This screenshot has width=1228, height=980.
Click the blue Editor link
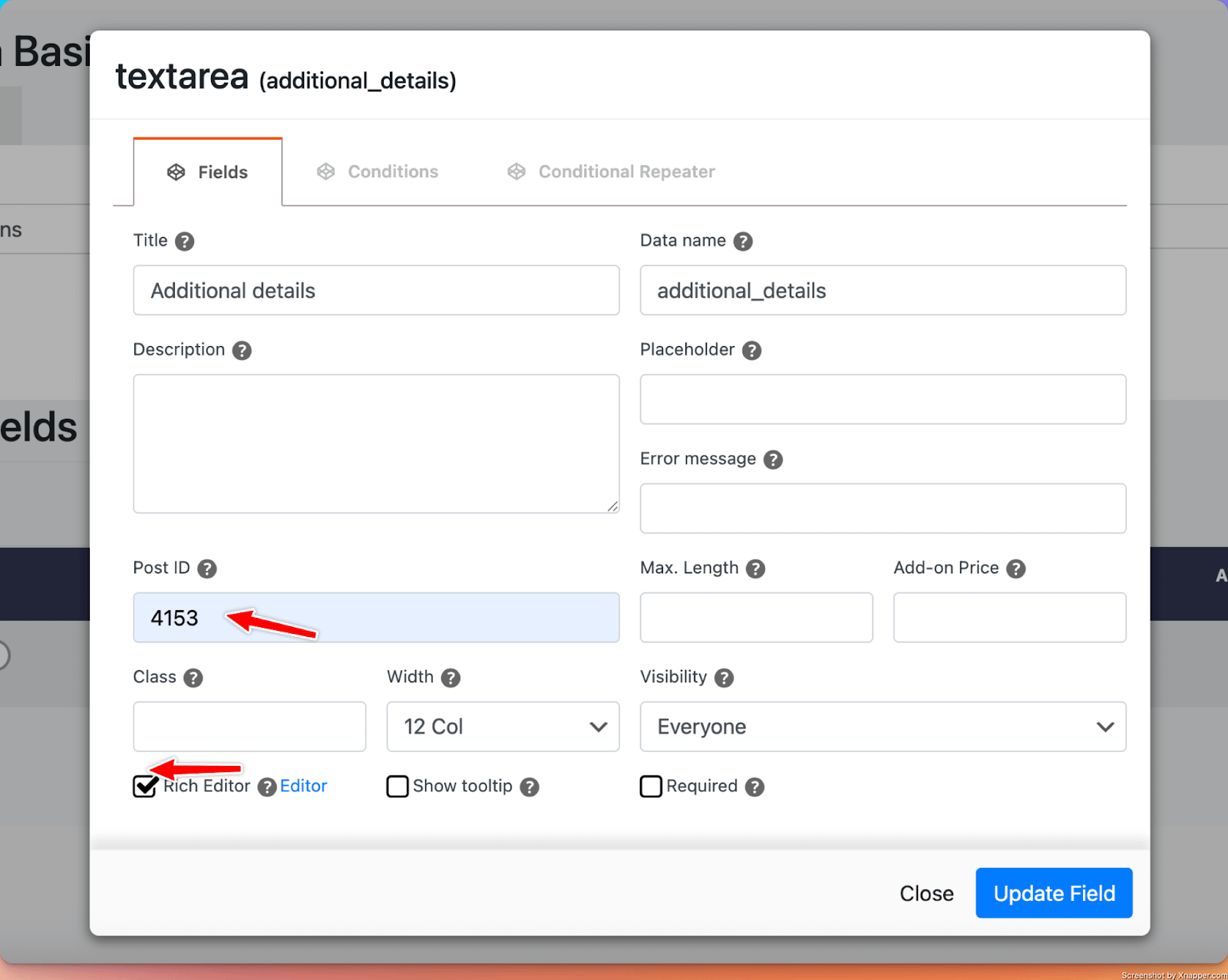(x=303, y=786)
